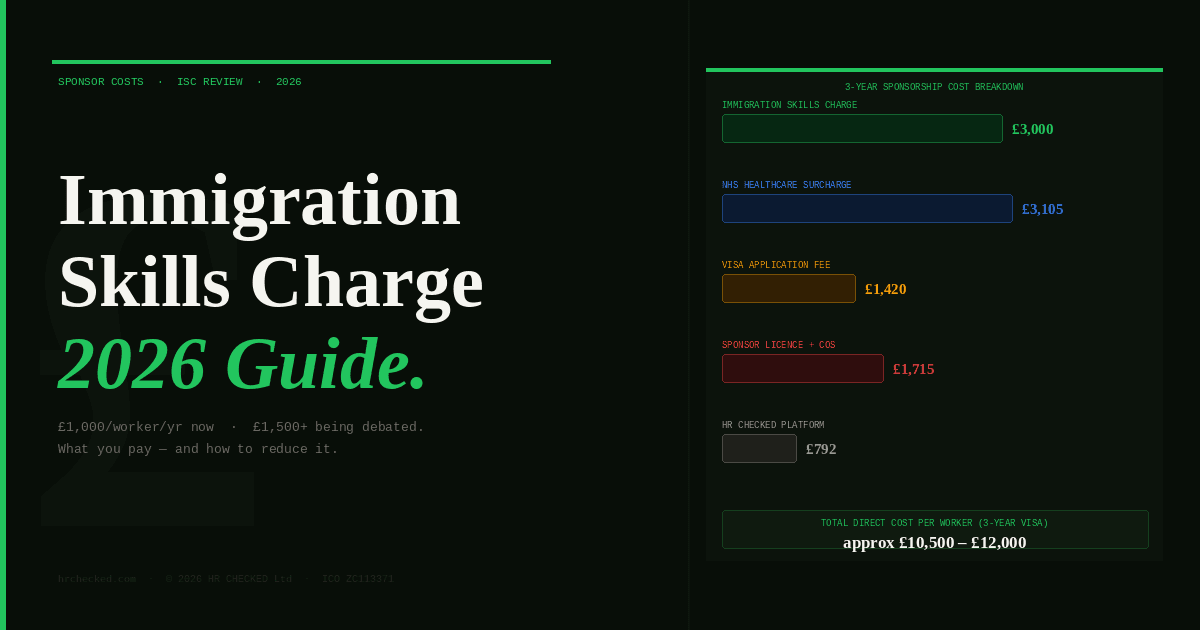Select the grey HR Checked Platform bar

(759, 448)
